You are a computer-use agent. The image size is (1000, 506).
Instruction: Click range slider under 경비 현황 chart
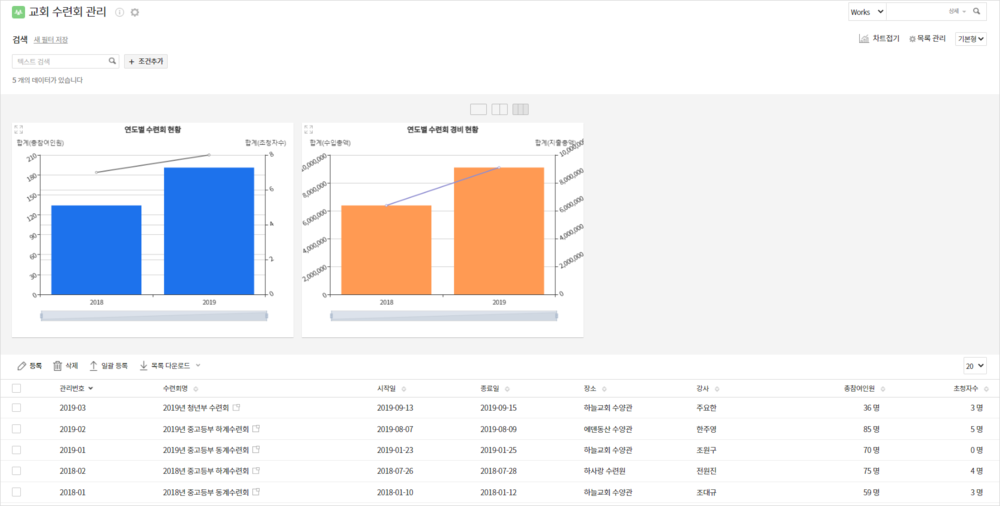[444, 316]
